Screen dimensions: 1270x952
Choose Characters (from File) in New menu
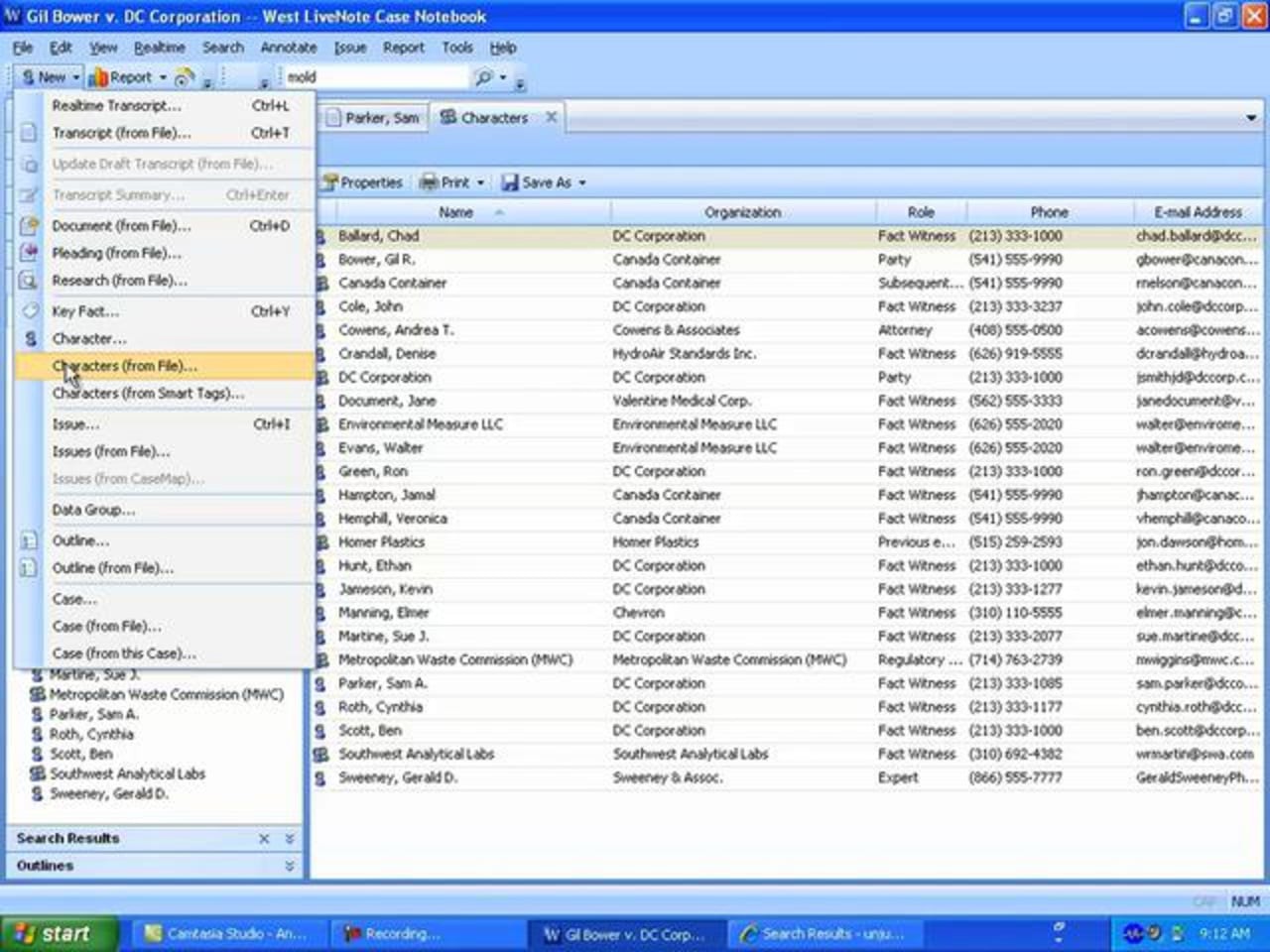pyautogui.click(x=124, y=366)
